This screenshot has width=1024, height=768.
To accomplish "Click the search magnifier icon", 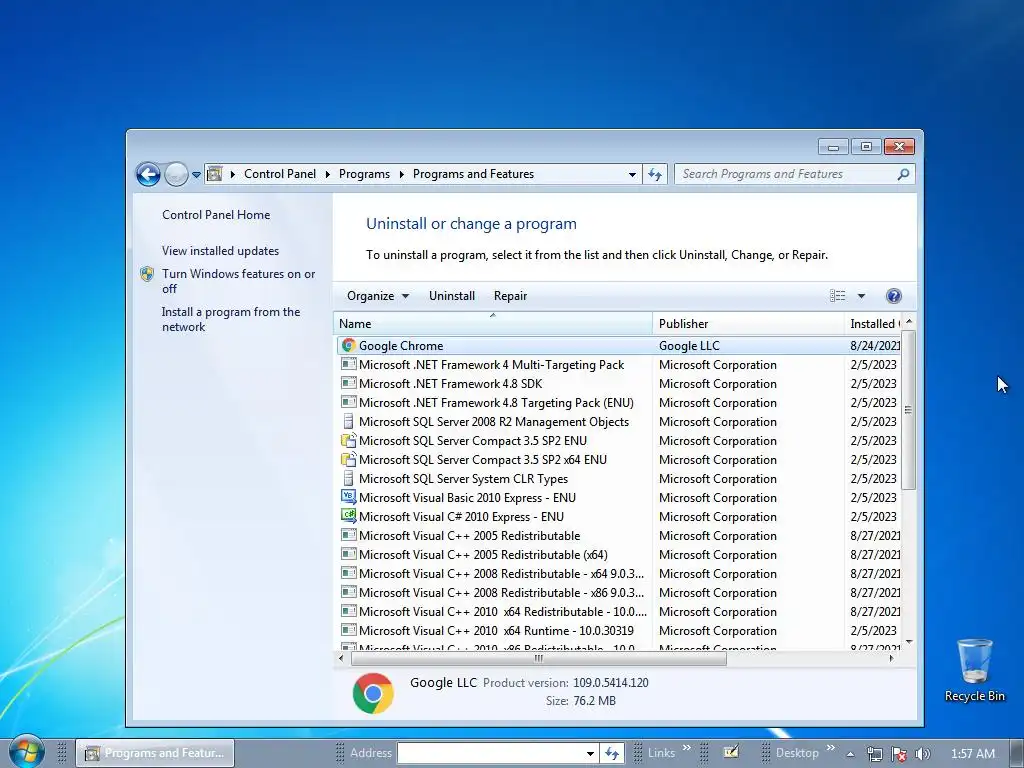I will tap(903, 174).
